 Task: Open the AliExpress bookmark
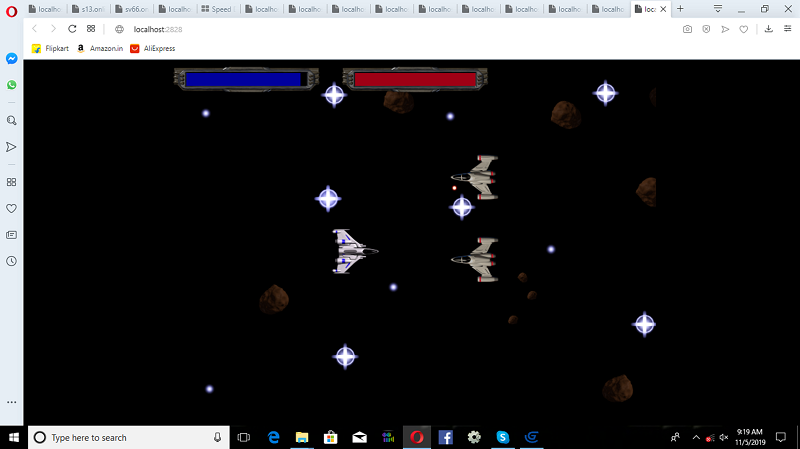153,48
